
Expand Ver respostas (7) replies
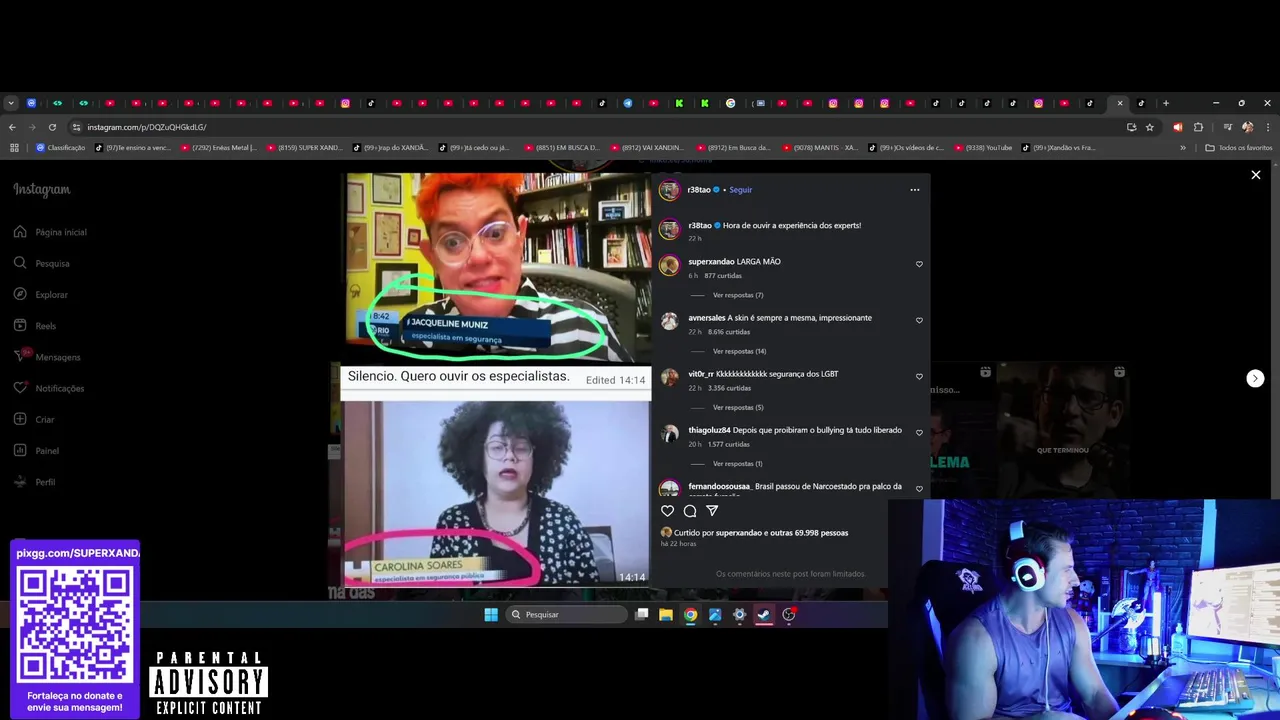(x=738, y=295)
